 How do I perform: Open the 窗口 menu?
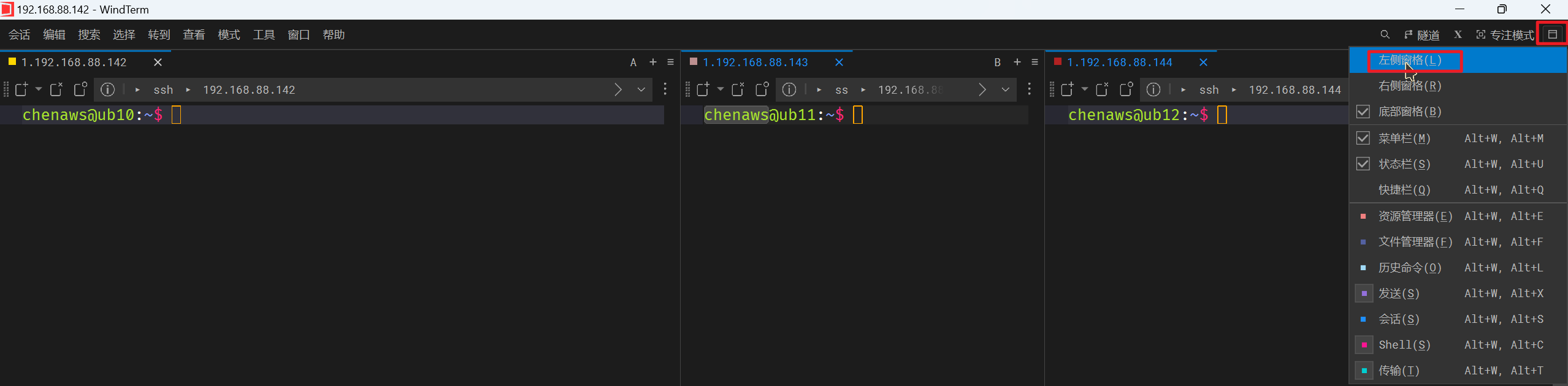click(x=299, y=35)
